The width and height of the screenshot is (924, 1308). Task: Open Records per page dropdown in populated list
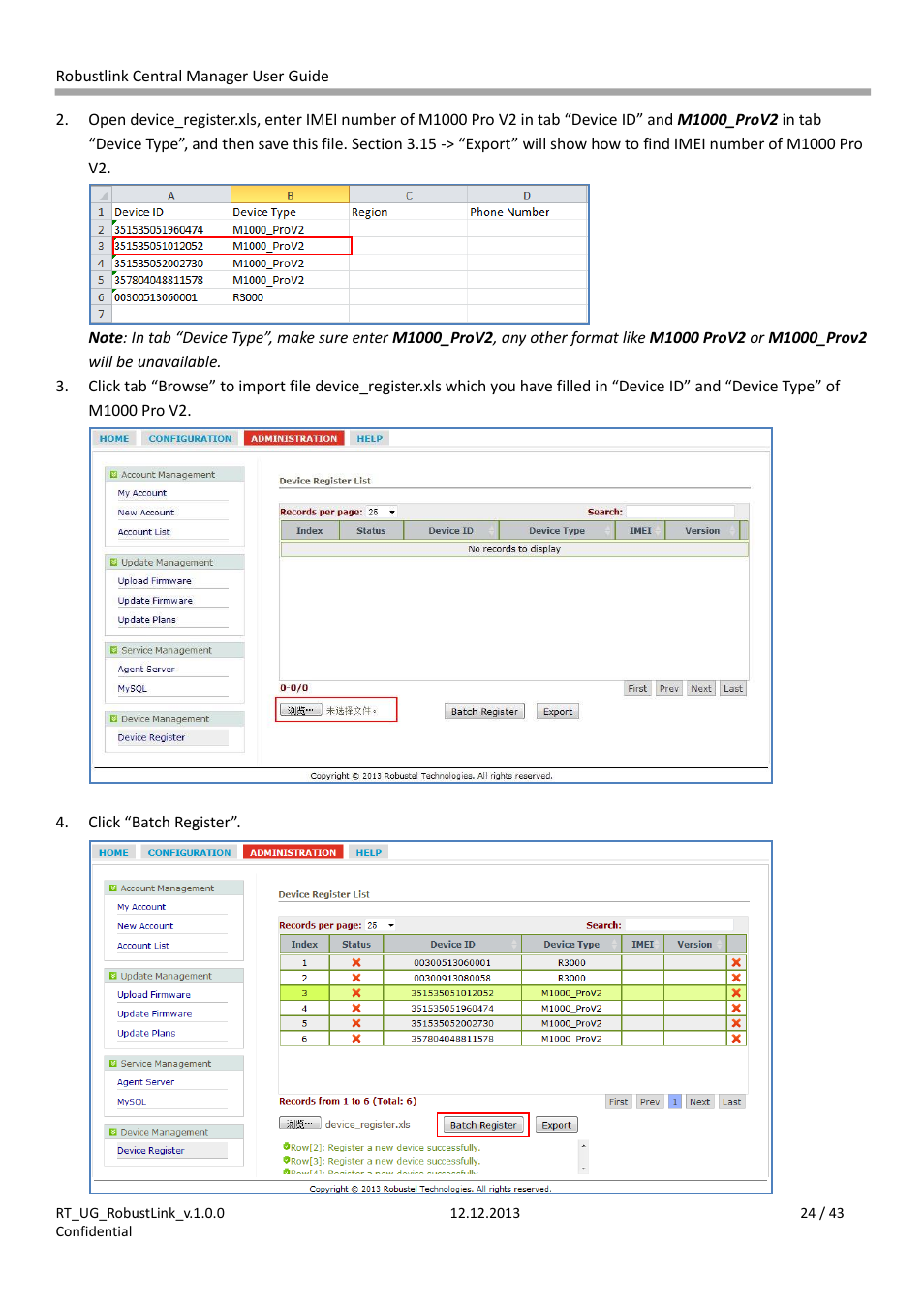[x=380, y=925]
